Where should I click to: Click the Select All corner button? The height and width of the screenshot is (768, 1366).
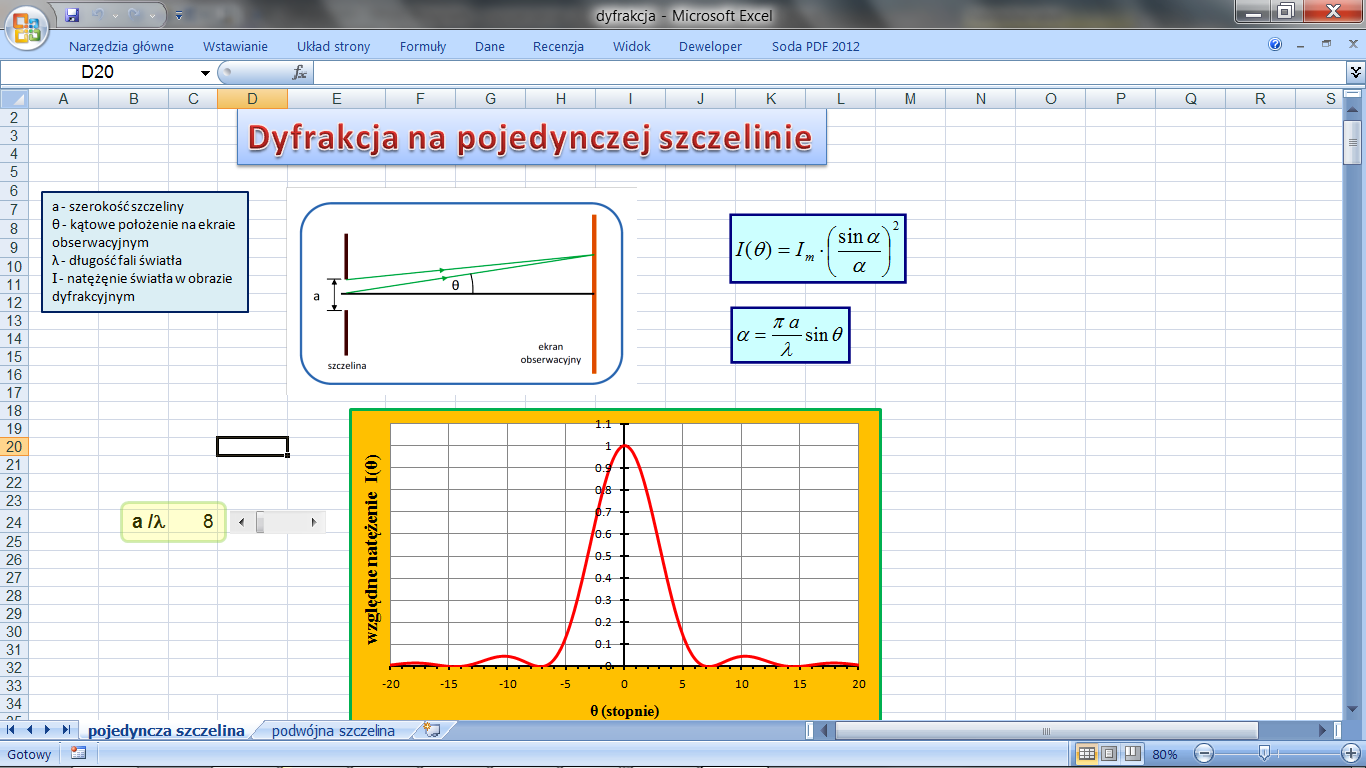pos(14,98)
